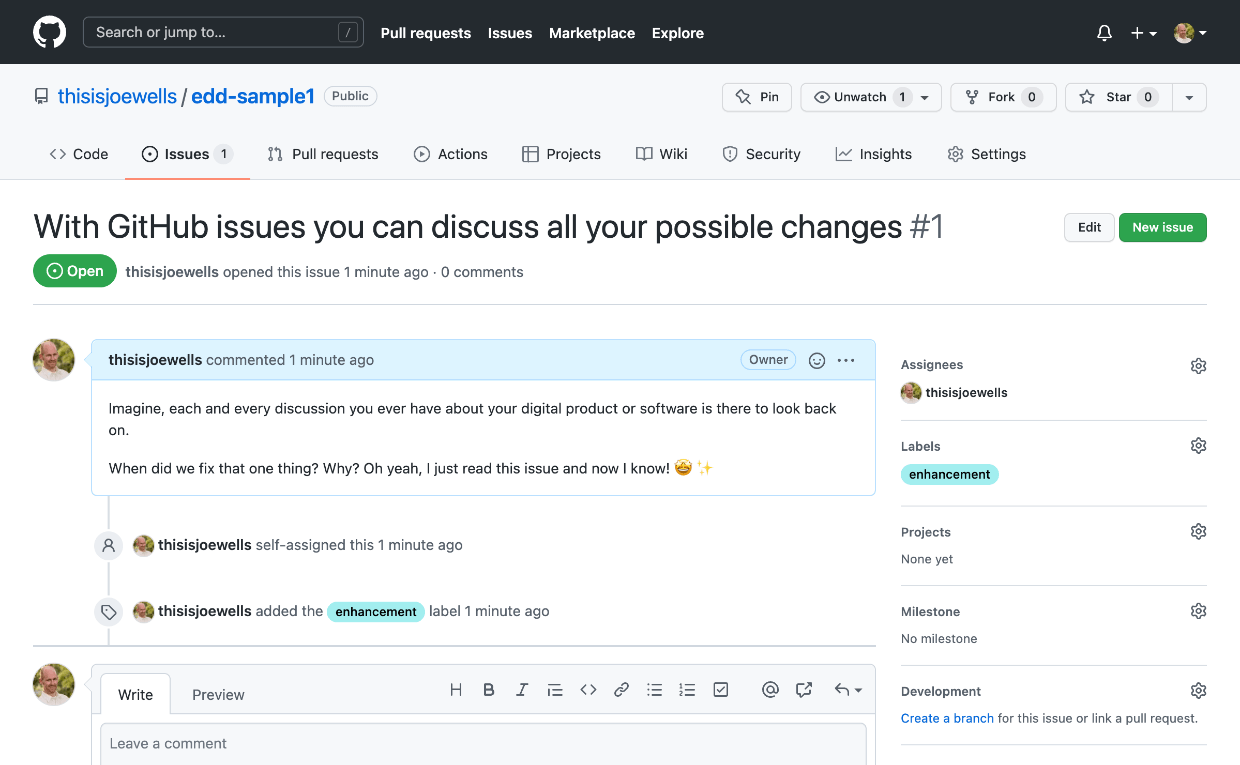
Task: Add a numbered list
Action: (687, 690)
